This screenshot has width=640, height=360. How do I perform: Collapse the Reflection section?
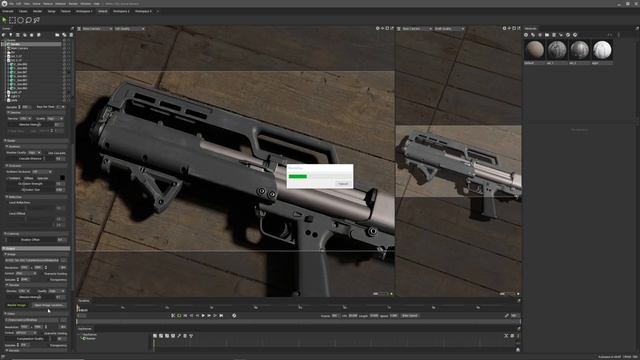[36, 197]
